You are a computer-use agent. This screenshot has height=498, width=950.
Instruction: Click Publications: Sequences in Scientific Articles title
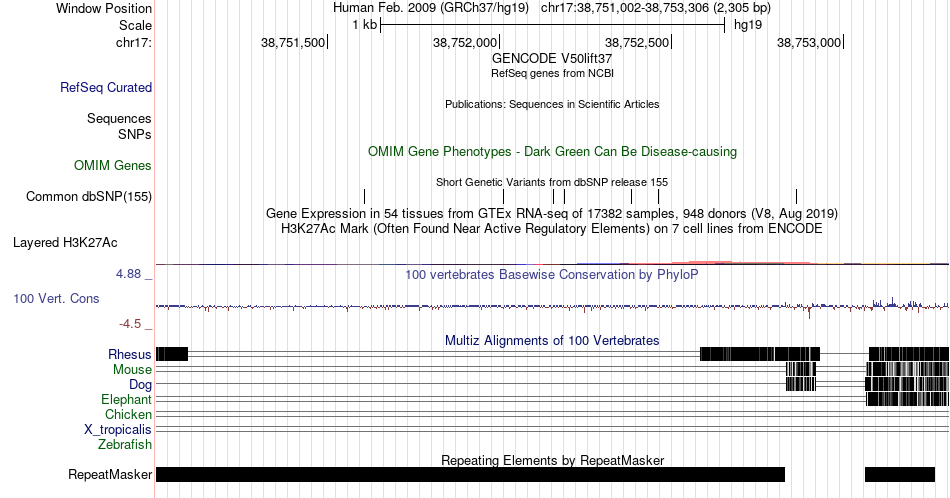click(x=552, y=104)
